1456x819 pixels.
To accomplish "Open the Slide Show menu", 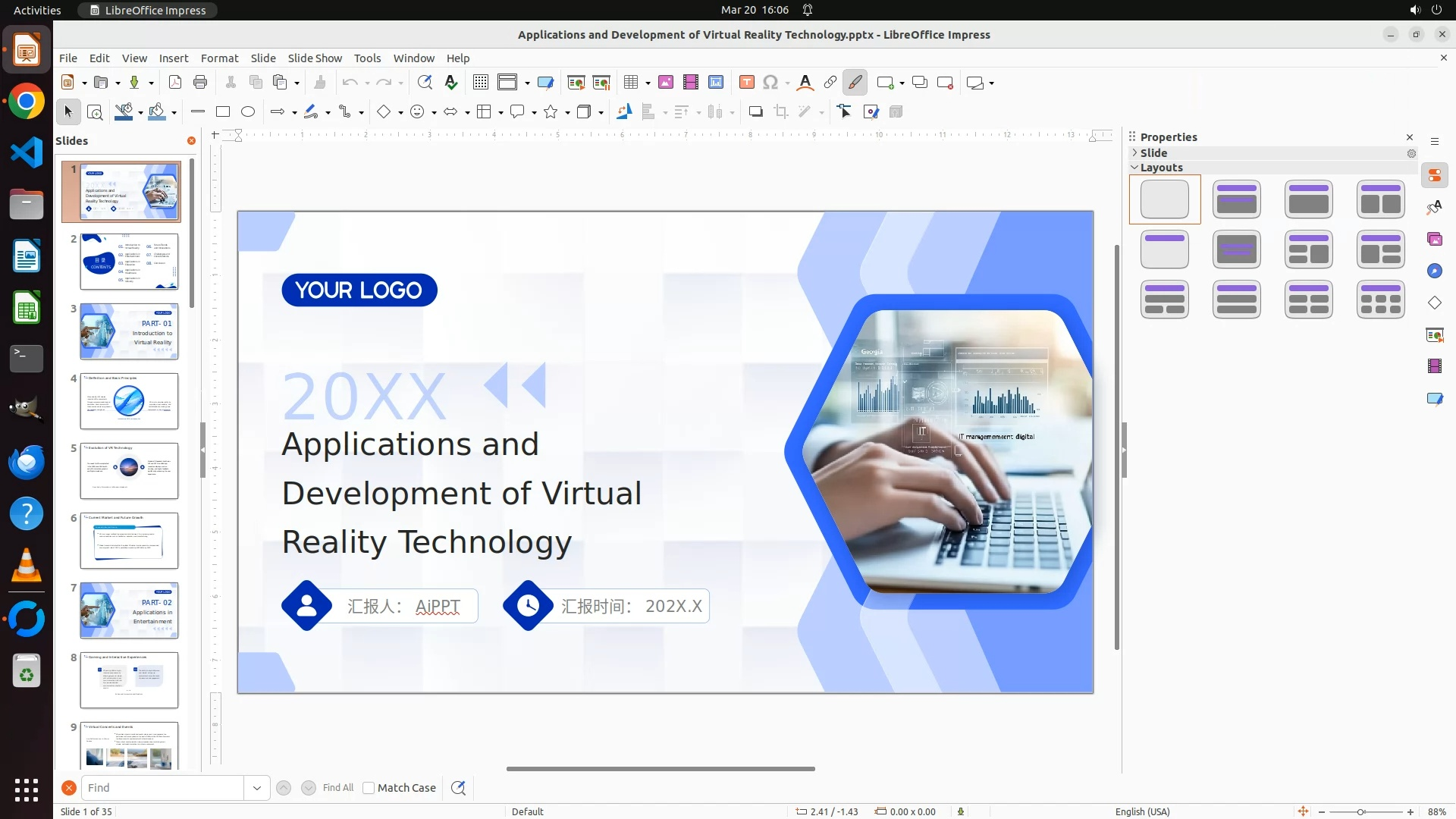I will click(315, 58).
